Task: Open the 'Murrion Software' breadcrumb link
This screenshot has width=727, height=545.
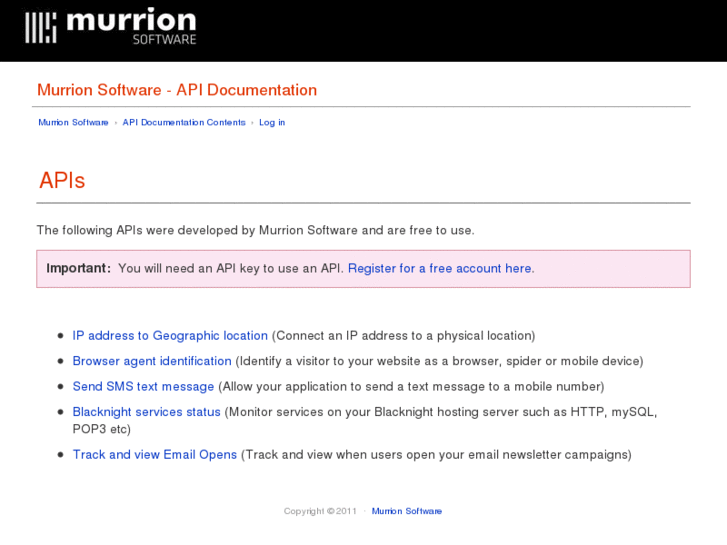Action: (x=73, y=122)
